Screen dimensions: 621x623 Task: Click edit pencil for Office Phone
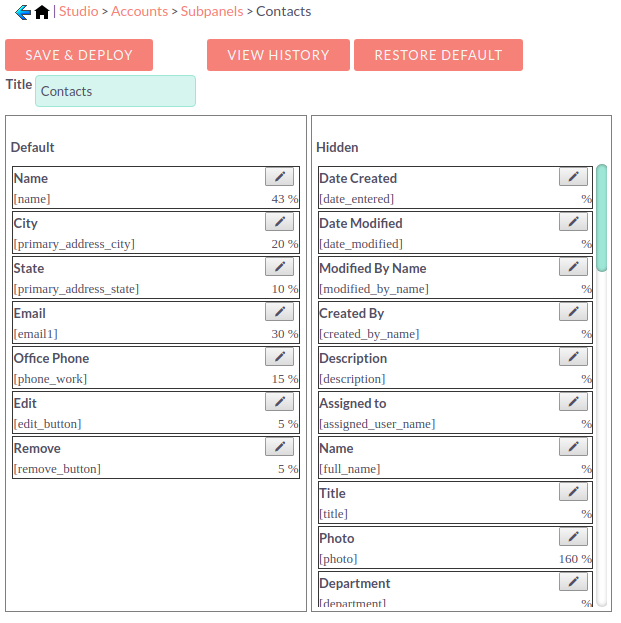pos(279,357)
